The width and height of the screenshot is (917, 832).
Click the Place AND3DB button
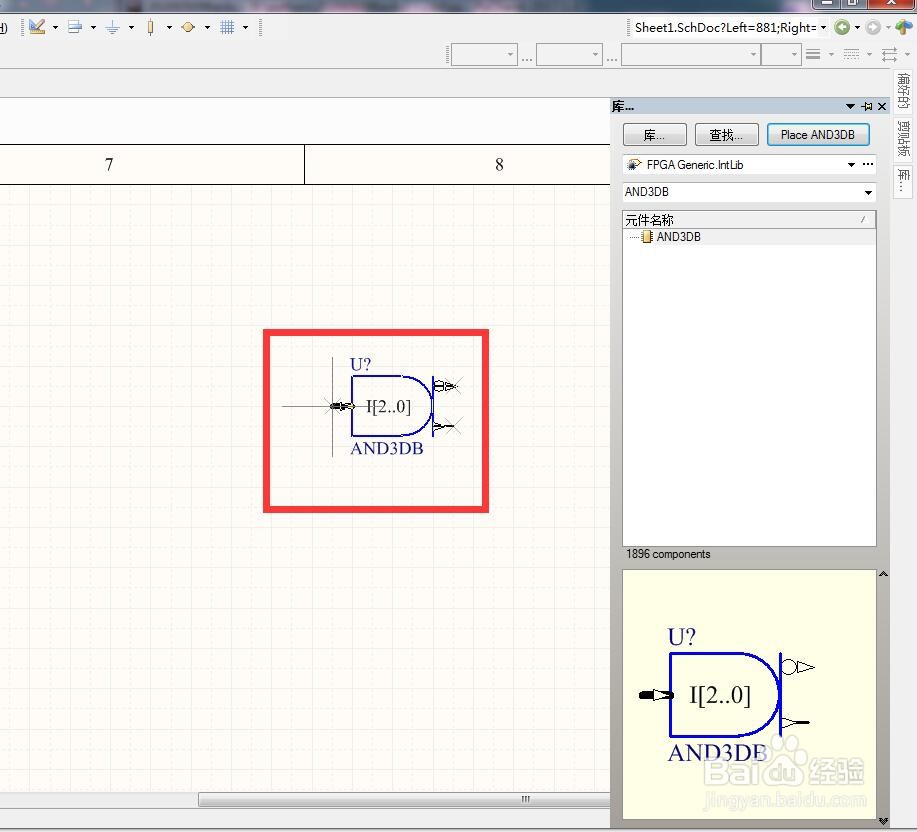(818, 134)
